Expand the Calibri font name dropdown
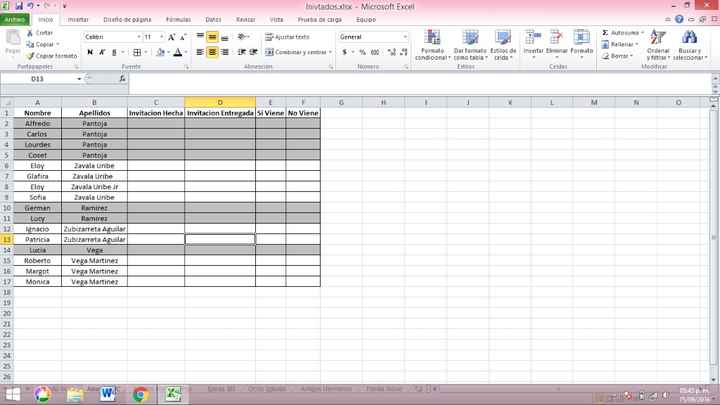720x405 pixels. tap(137, 37)
